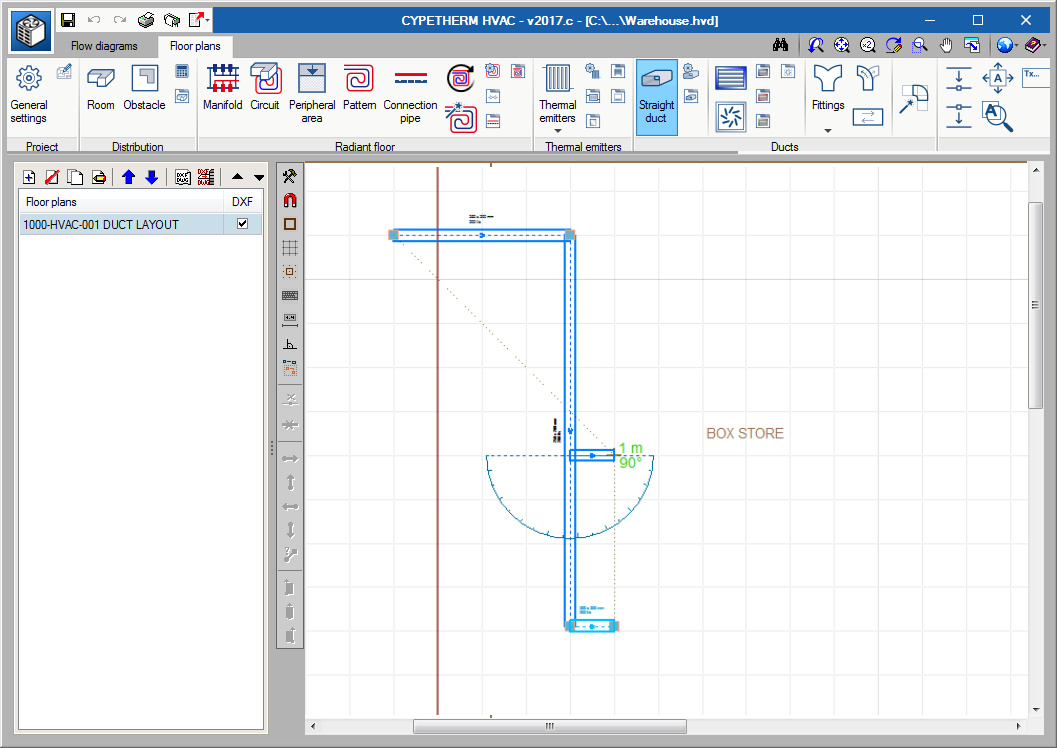Toggle the magnet object snap icon
The width and height of the screenshot is (1057, 748).
(x=290, y=200)
